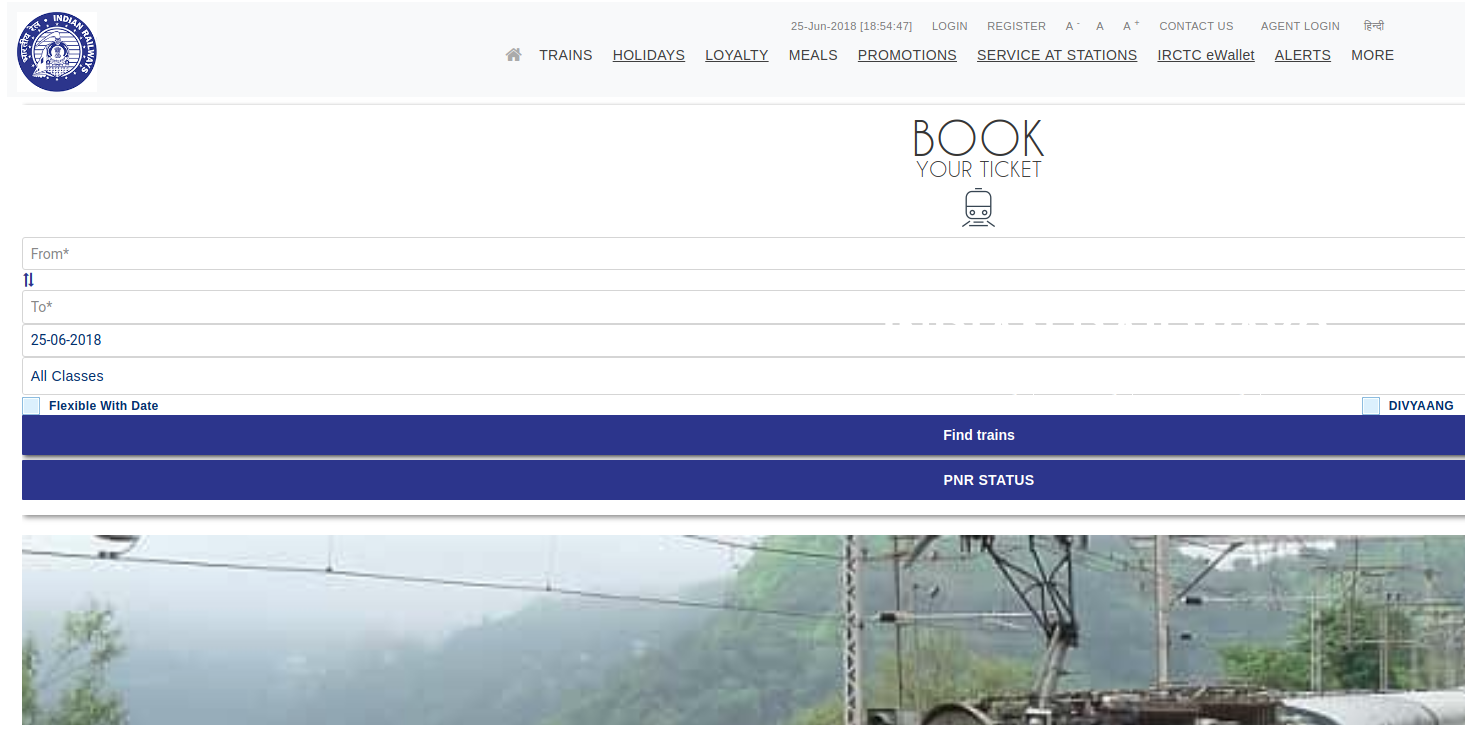The image size is (1465, 740).
Task: Click the Find trains button
Action: [743, 435]
